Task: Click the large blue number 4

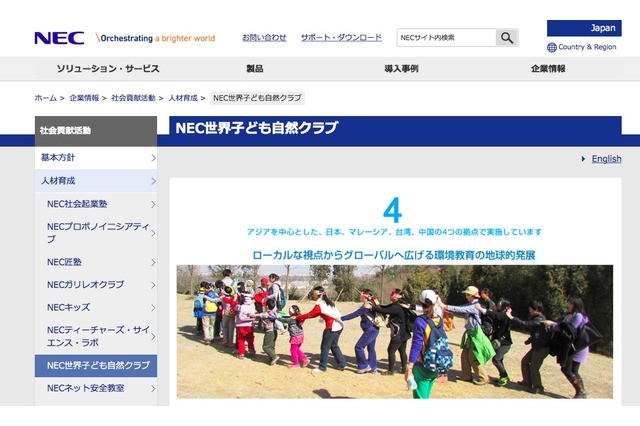Action: (393, 210)
